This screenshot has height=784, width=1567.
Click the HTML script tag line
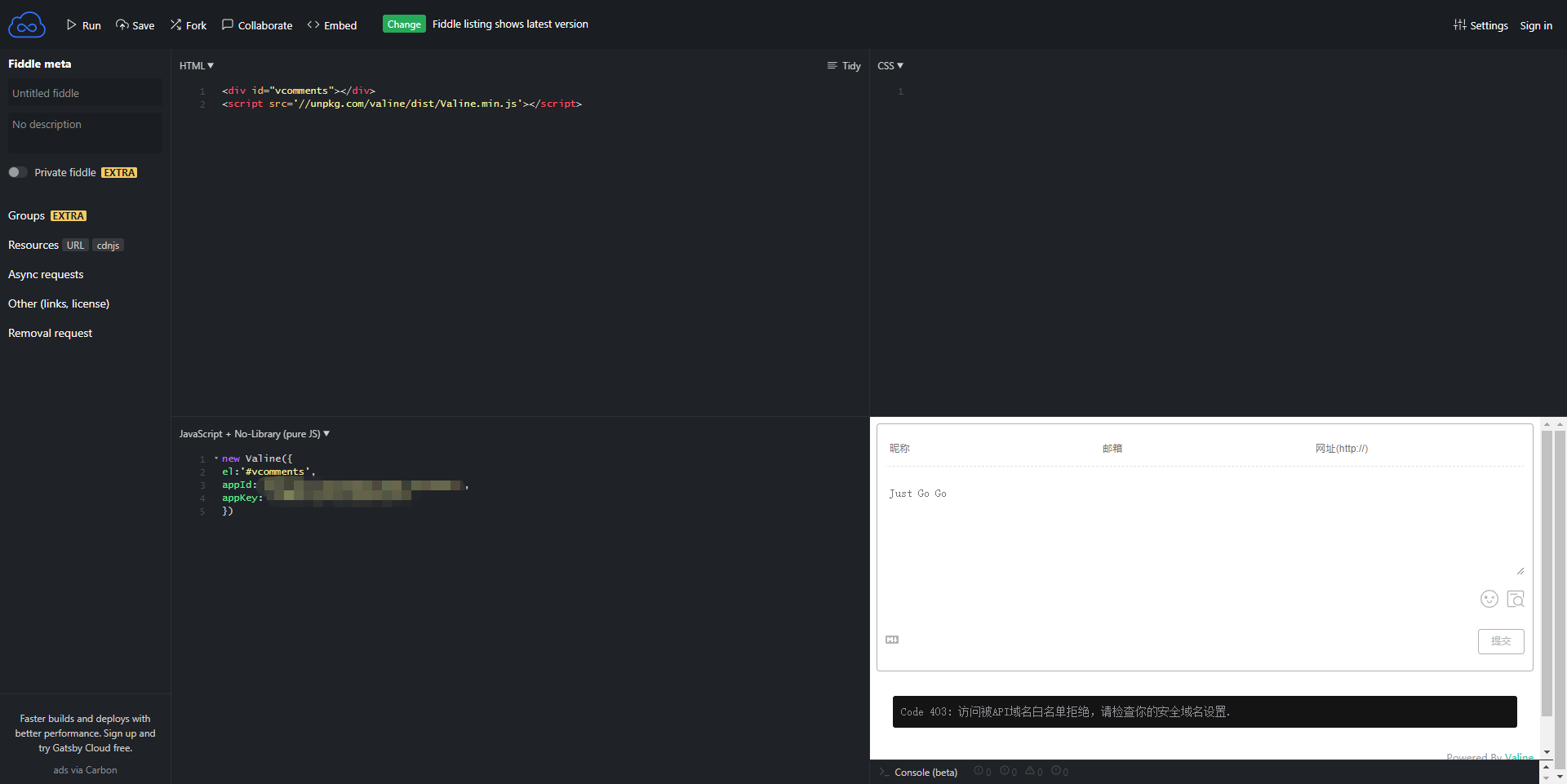click(x=402, y=104)
